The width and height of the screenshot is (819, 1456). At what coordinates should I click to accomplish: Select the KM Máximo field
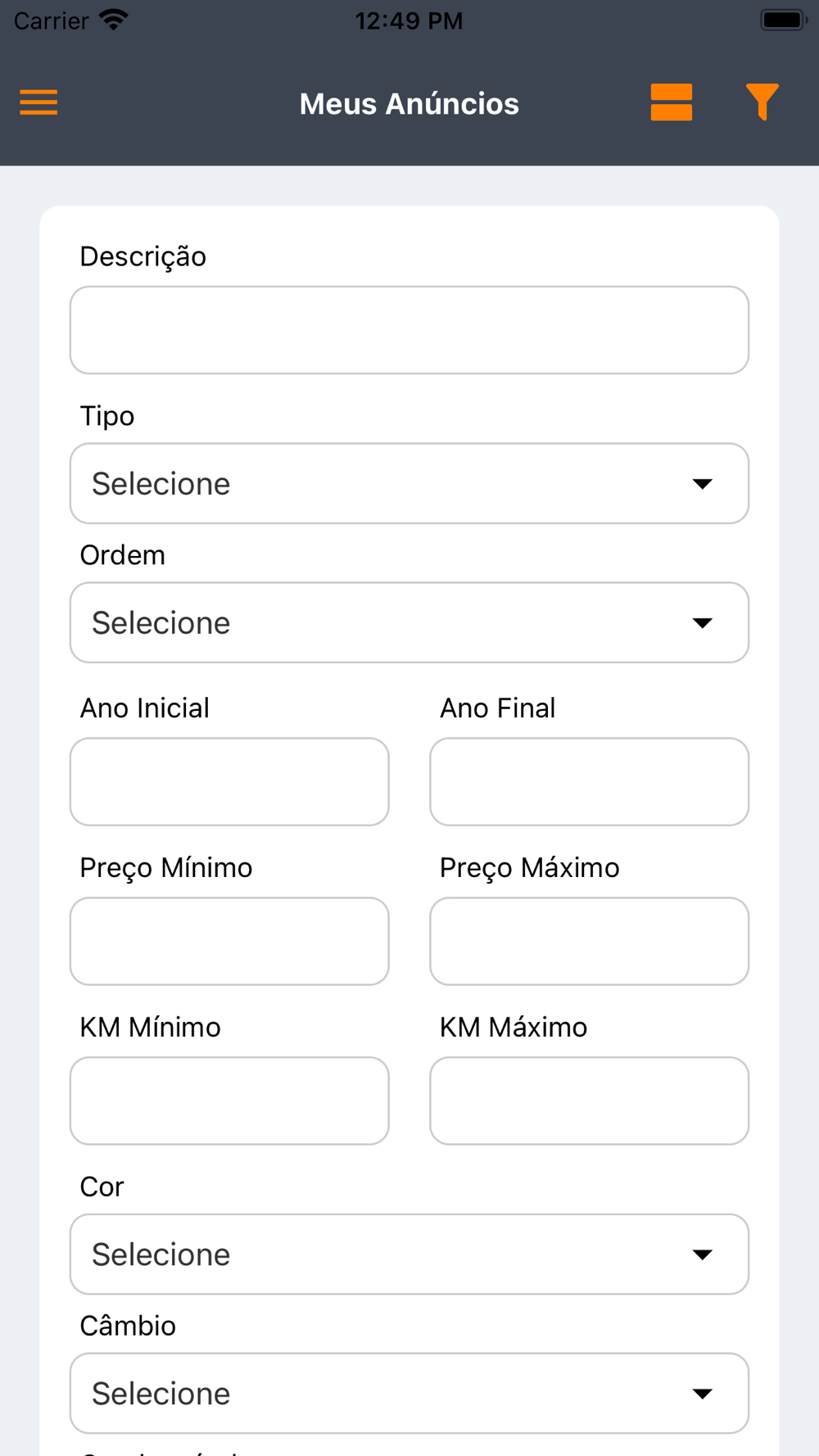pos(589,1101)
